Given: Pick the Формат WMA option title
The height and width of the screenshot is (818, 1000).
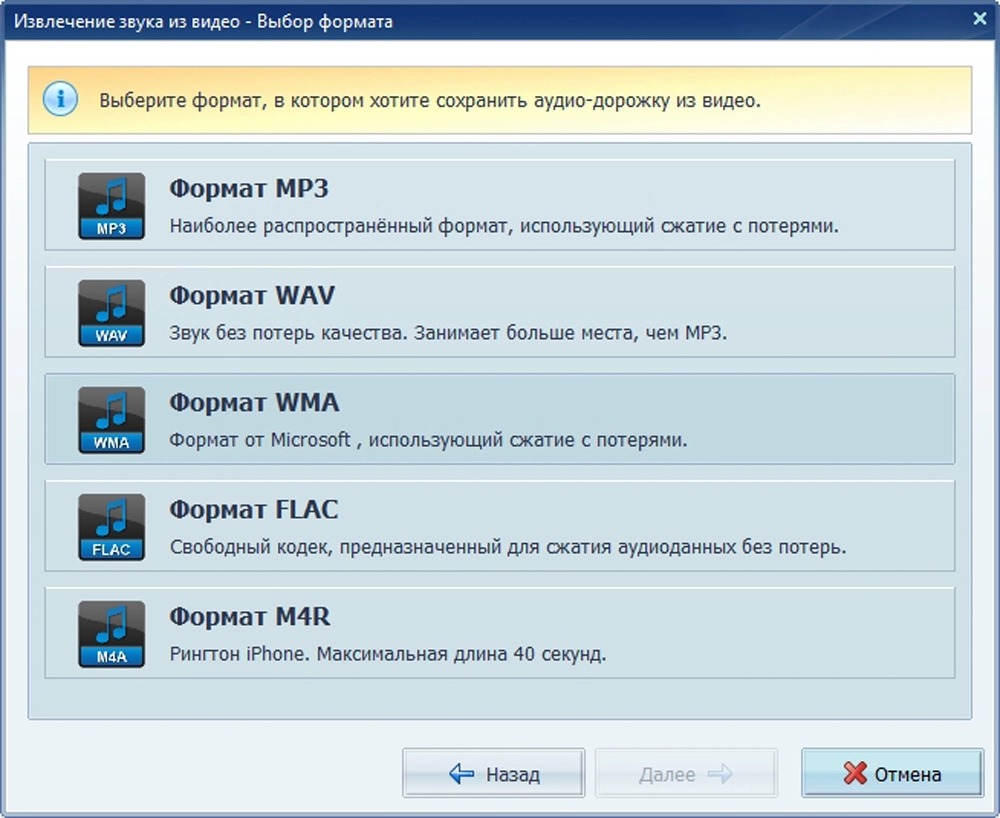Looking at the screenshot, I should pos(254,403).
